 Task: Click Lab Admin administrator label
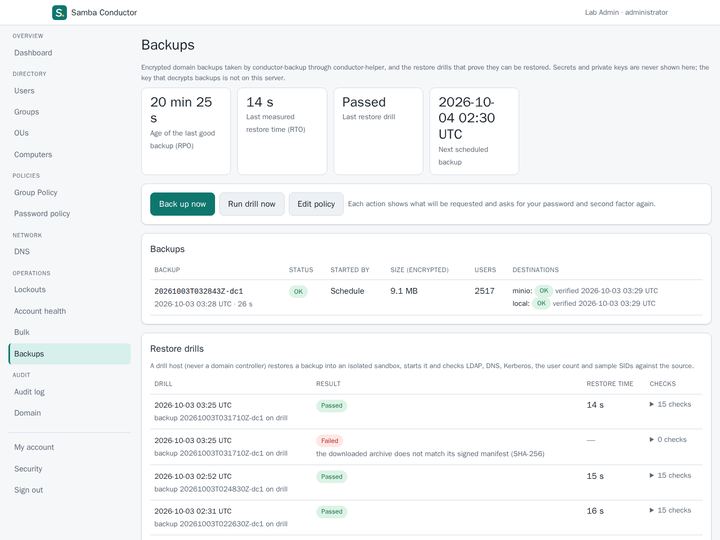tap(626, 12)
